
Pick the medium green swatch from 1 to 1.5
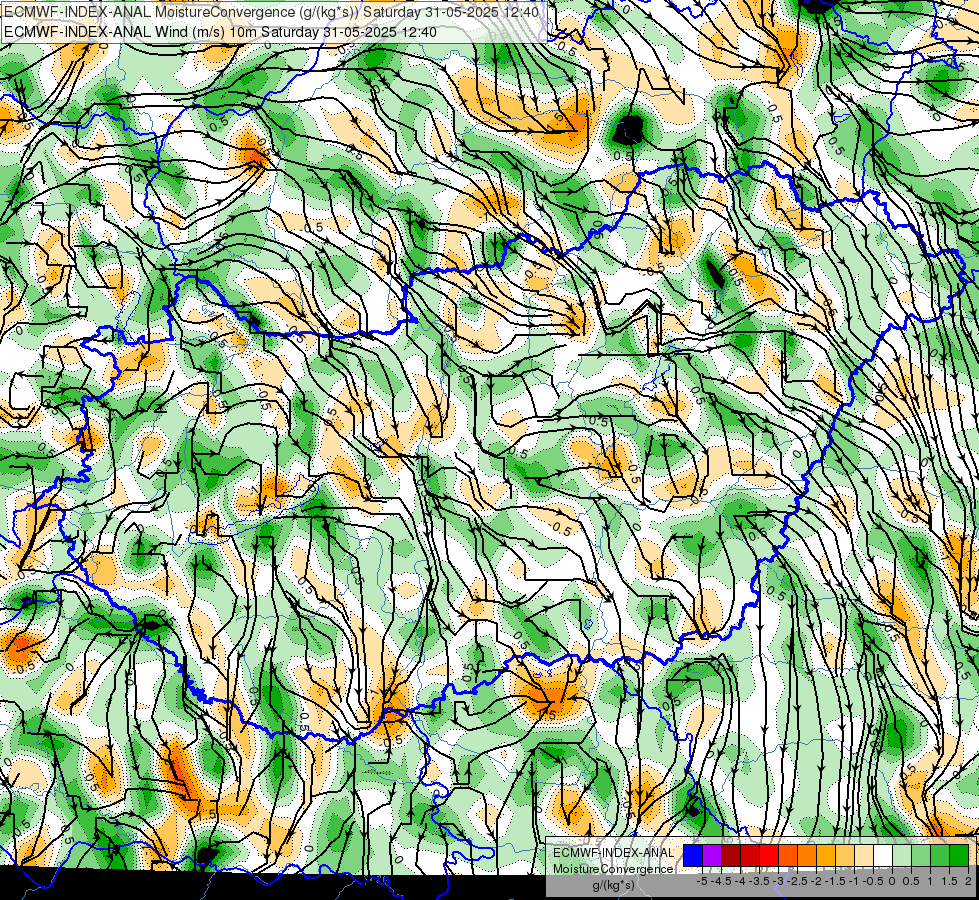pyautogui.click(x=940, y=856)
